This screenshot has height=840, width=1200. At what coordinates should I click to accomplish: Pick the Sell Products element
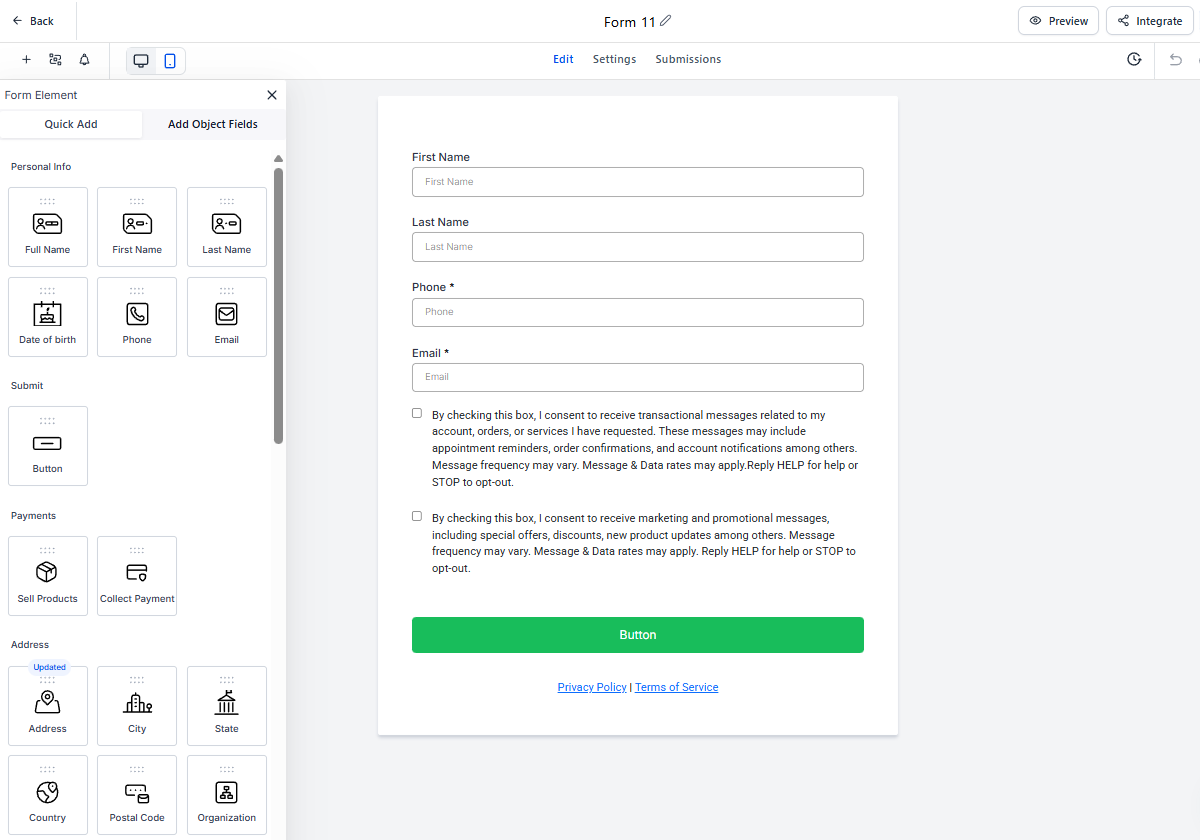click(x=47, y=576)
